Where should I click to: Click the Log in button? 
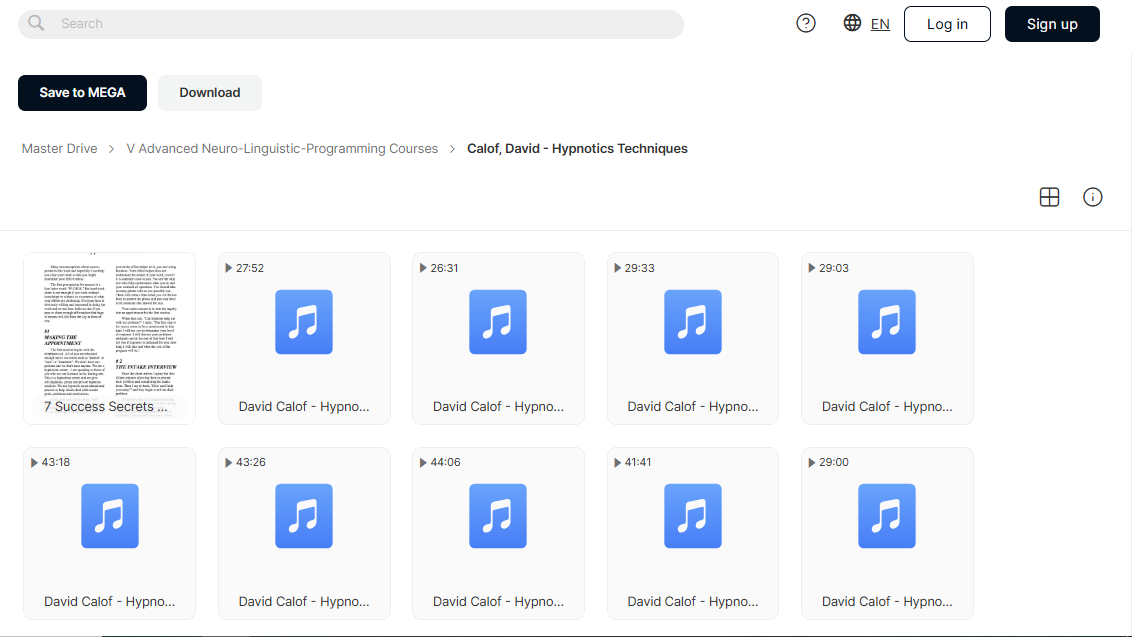coord(947,24)
